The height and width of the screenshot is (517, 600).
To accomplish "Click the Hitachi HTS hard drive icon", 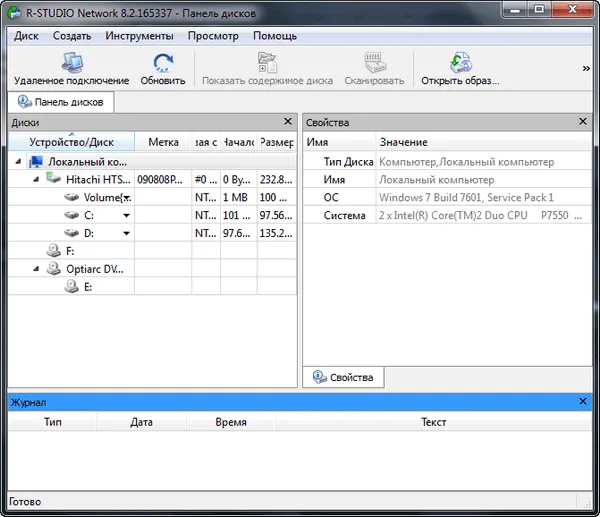I will (x=54, y=178).
